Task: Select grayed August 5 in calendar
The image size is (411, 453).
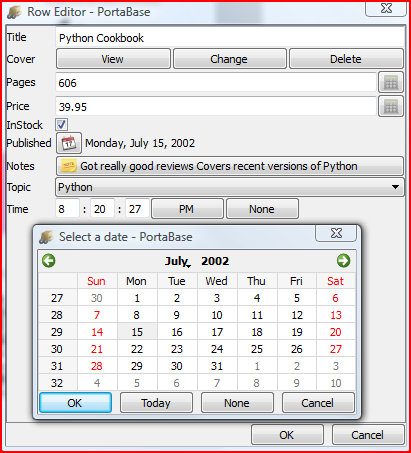Action: point(137,383)
